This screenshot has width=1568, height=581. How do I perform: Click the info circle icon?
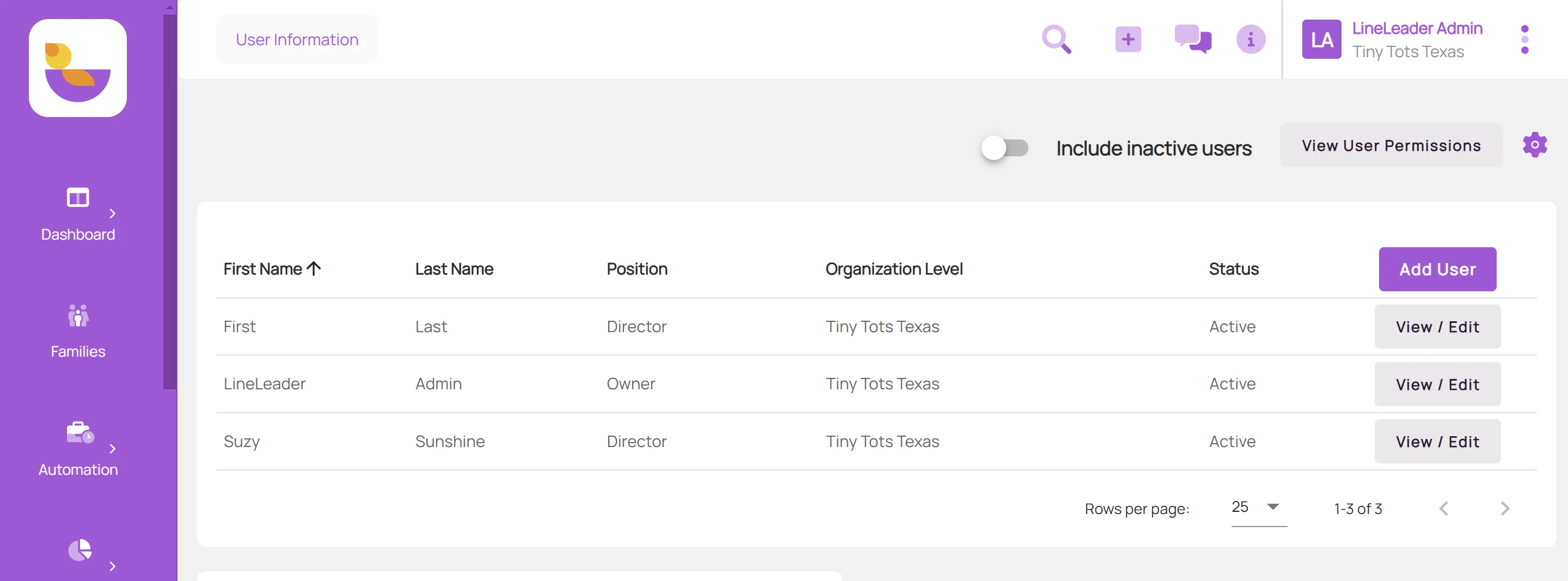(1250, 40)
